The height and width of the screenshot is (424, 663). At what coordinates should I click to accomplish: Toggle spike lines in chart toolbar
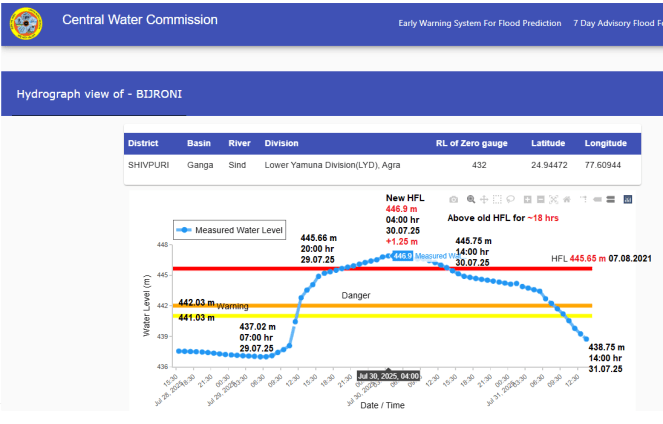tap(583, 200)
